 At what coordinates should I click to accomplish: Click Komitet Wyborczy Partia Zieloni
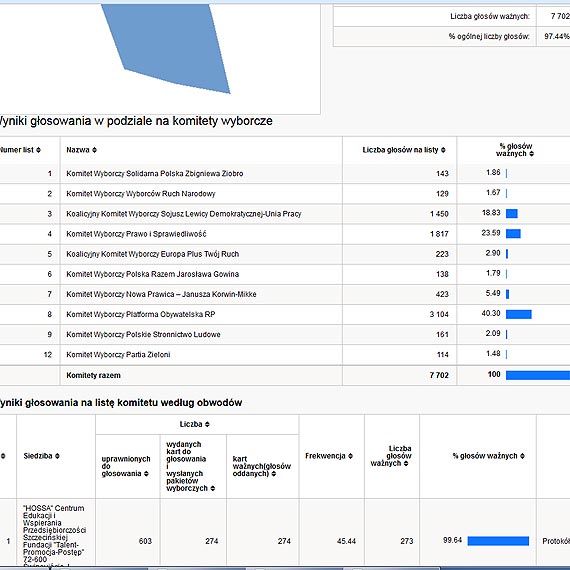click(118, 354)
